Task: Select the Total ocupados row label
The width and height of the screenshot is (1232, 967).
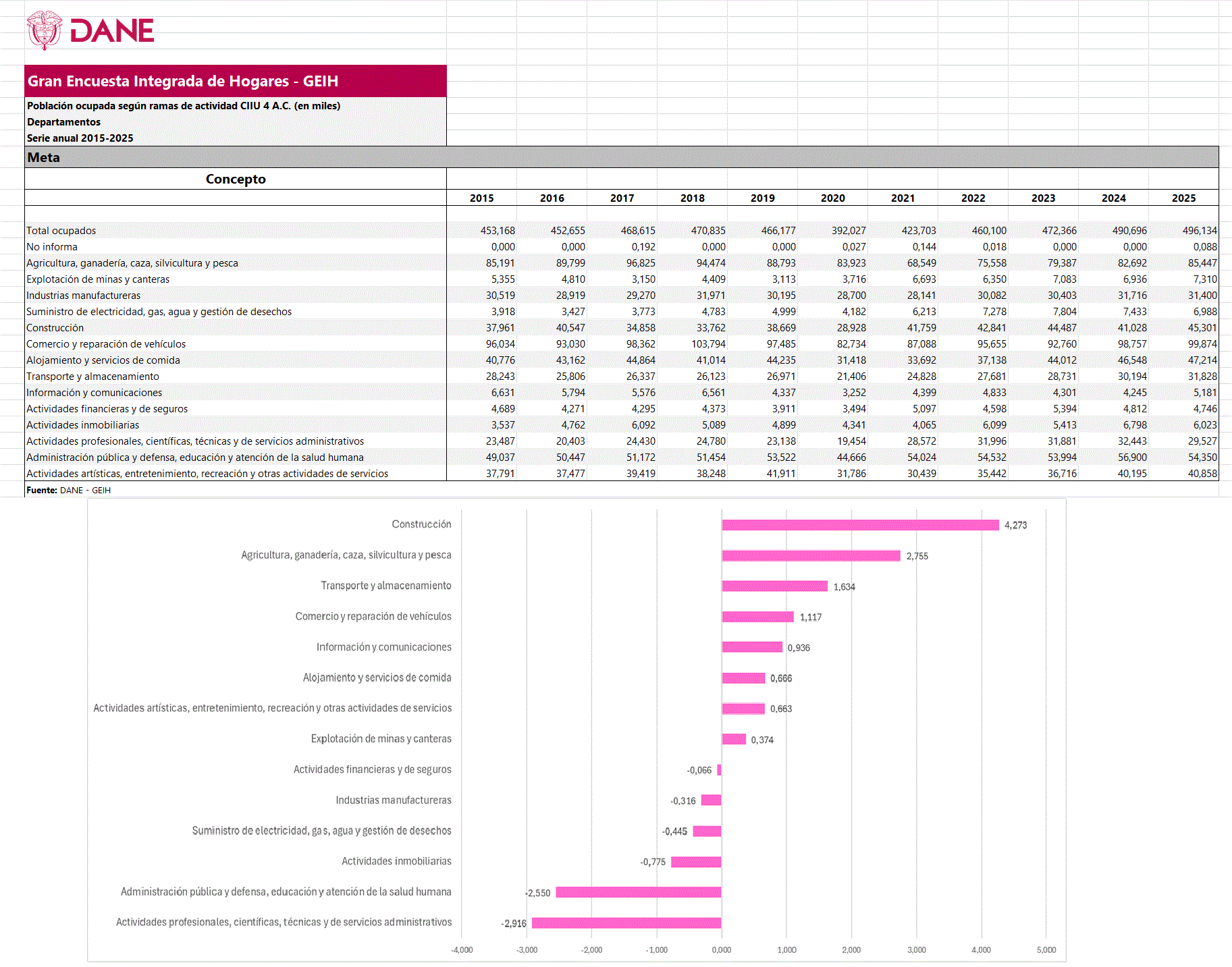Action: tap(61, 231)
